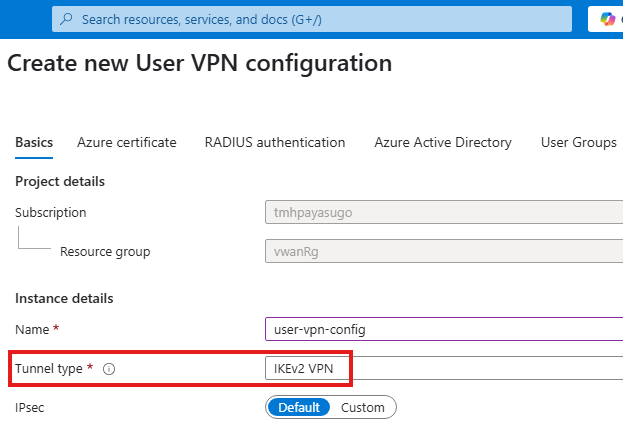Open the Azure certificate tab
The height and width of the screenshot is (438, 623).
[x=127, y=142]
